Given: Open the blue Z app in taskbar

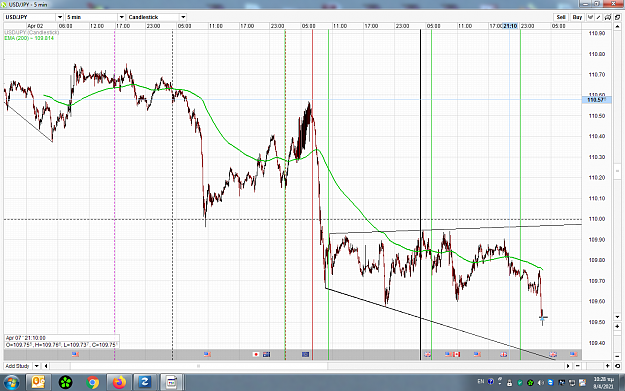Looking at the screenshot, I should (x=144, y=383).
